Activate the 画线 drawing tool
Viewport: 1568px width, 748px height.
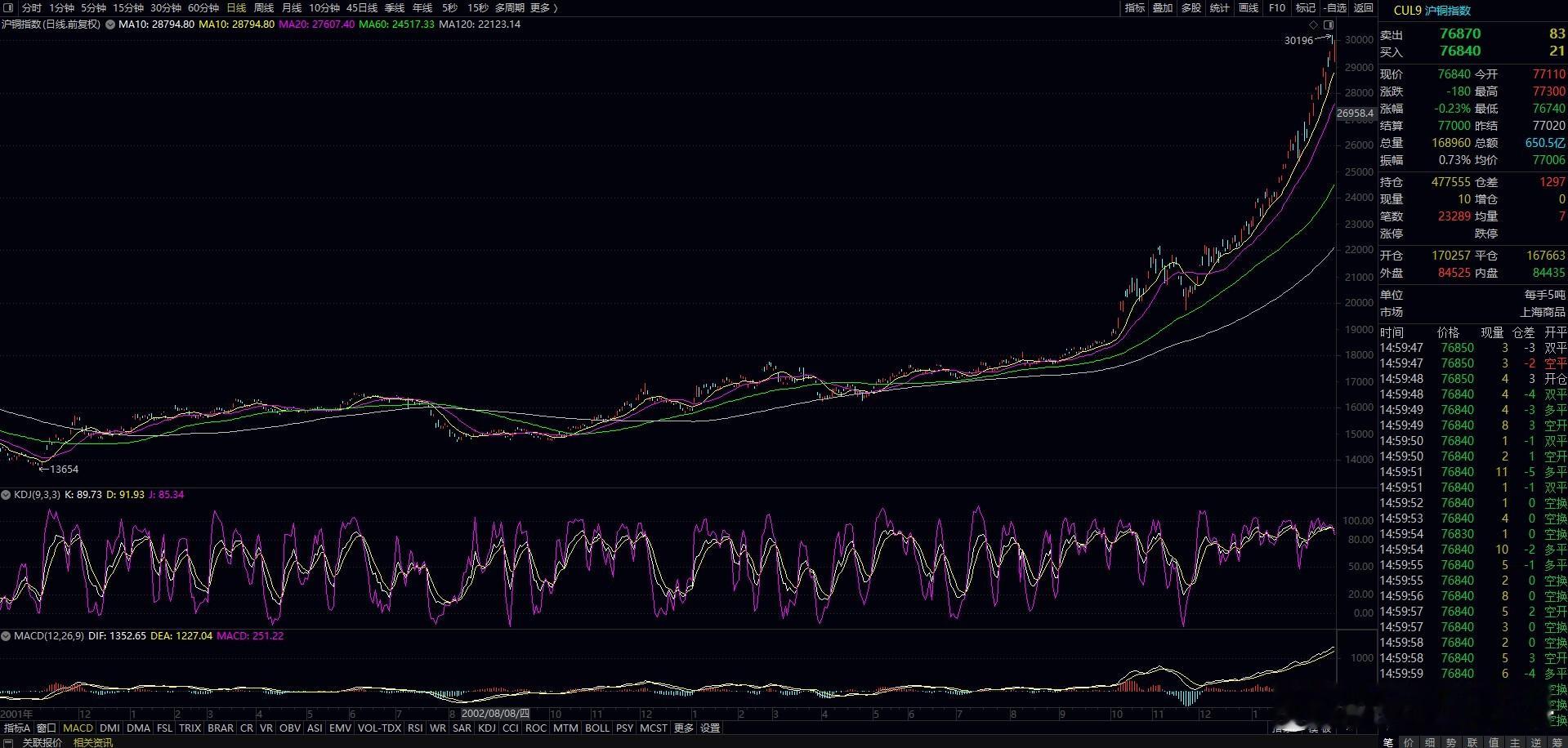coord(1249,7)
